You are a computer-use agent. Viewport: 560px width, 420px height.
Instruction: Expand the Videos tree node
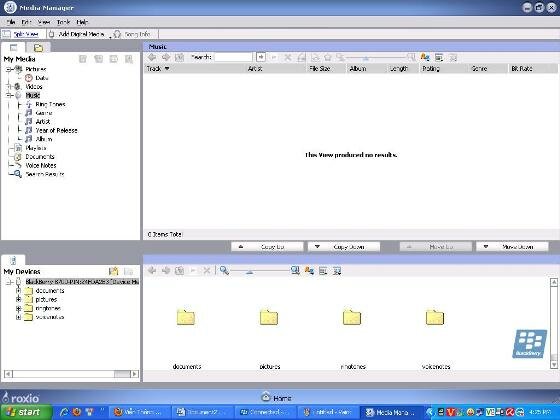[x=9, y=86]
